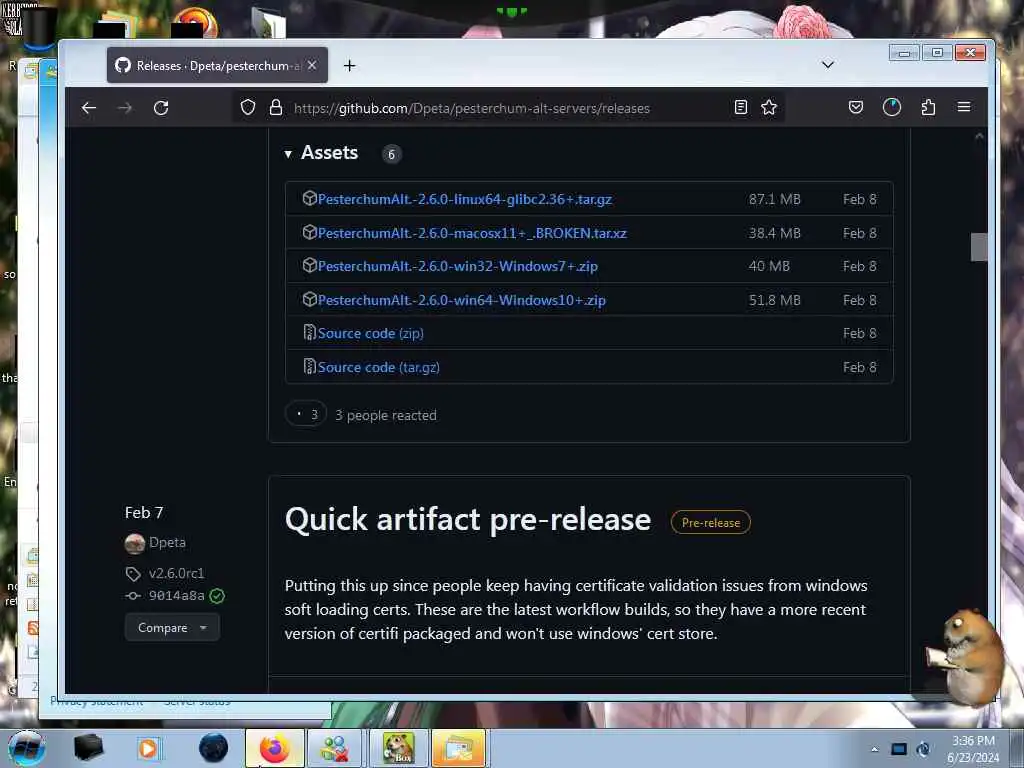Download Source code (zip)
The height and width of the screenshot is (768, 1024).
tap(370, 334)
